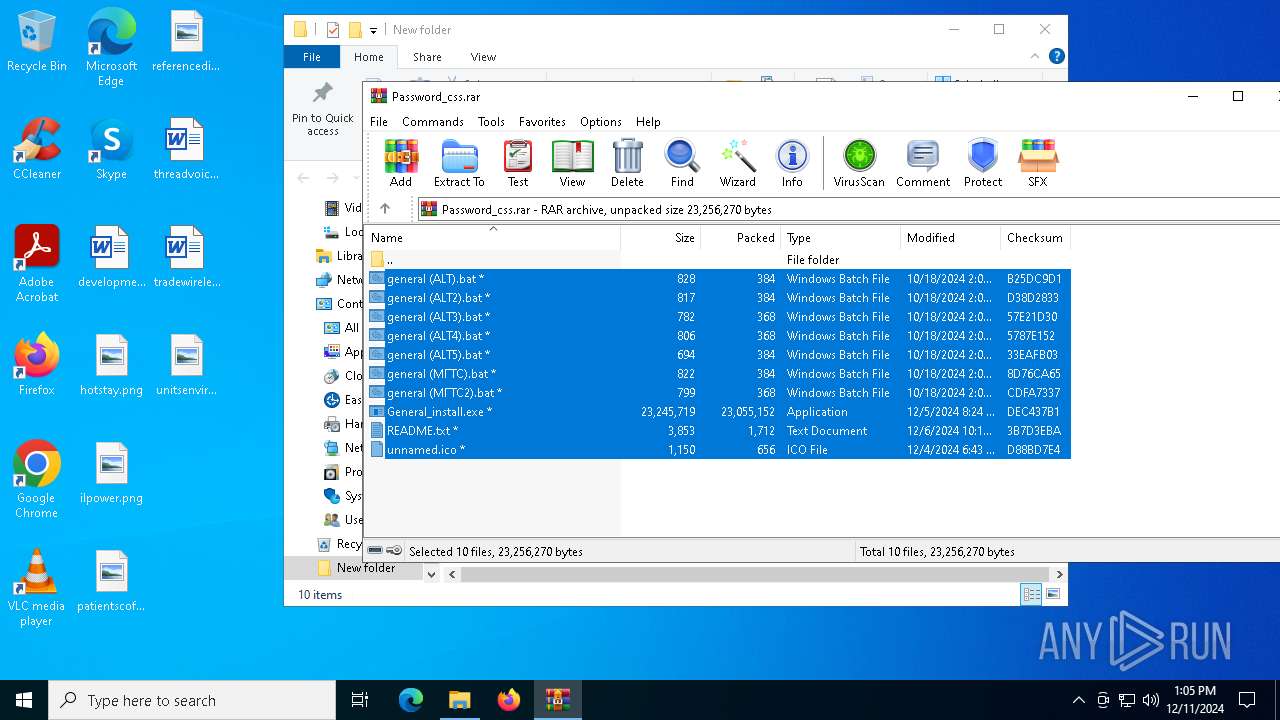
Task: Open Explorer File tab
Action: pos(312,57)
